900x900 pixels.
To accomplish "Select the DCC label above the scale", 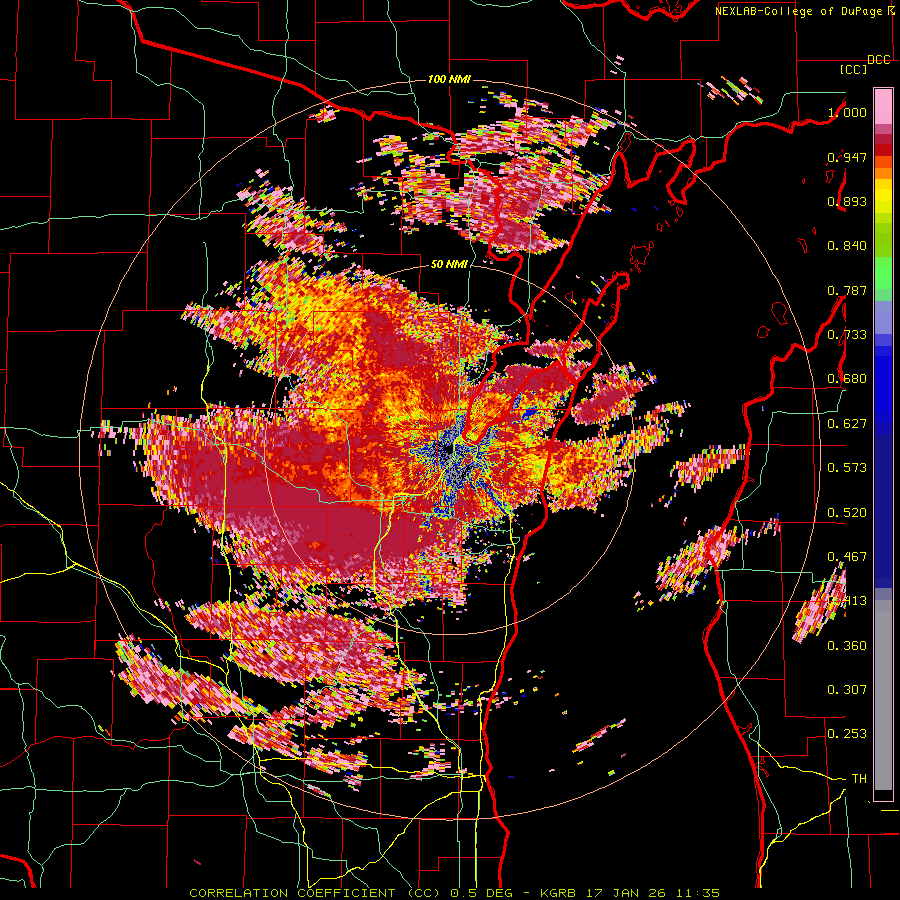I will point(879,60).
